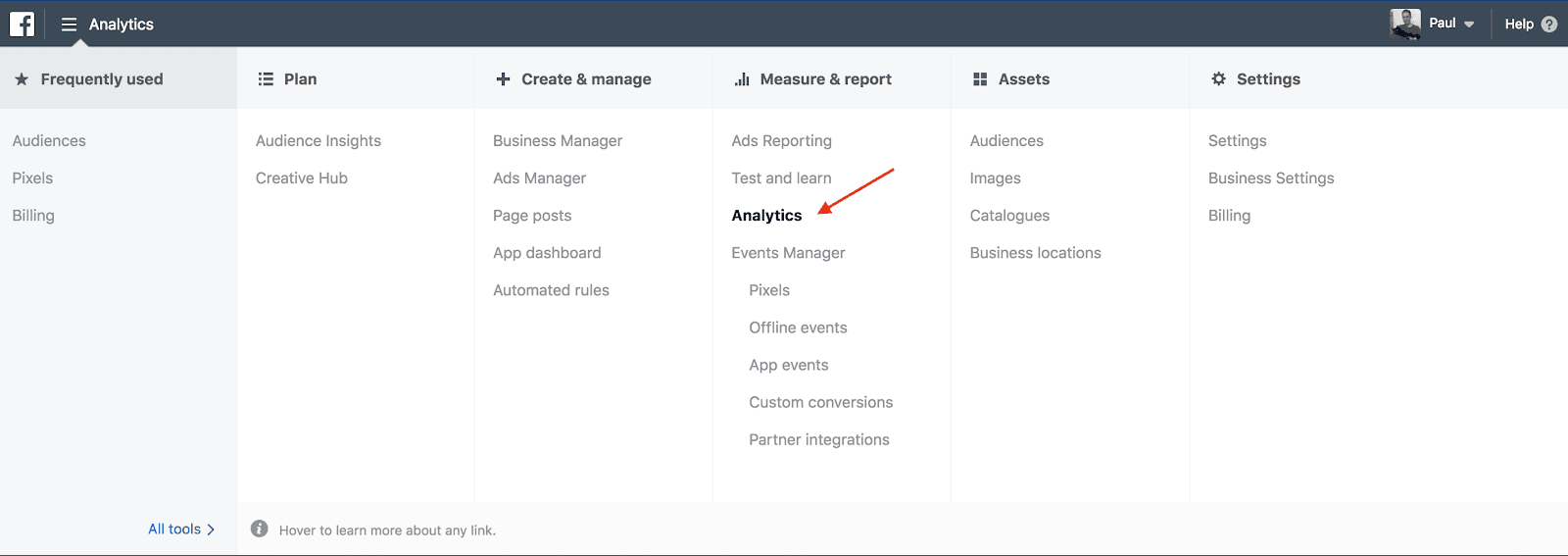Screen dimensions: 1568x556
Task: Select Ads Manager menu item
Action: coord(539,178)
